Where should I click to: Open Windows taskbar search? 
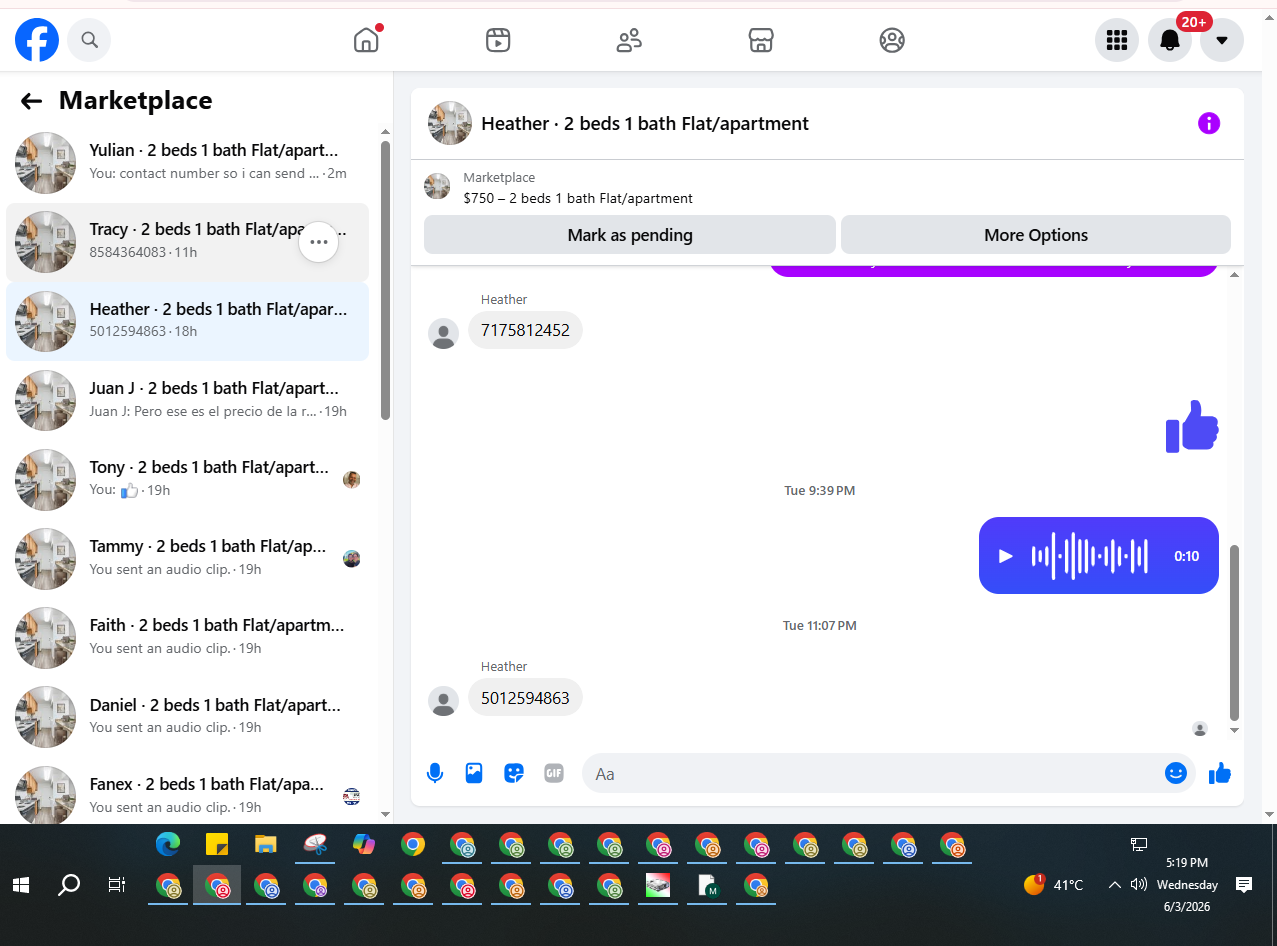click(69, 885)
